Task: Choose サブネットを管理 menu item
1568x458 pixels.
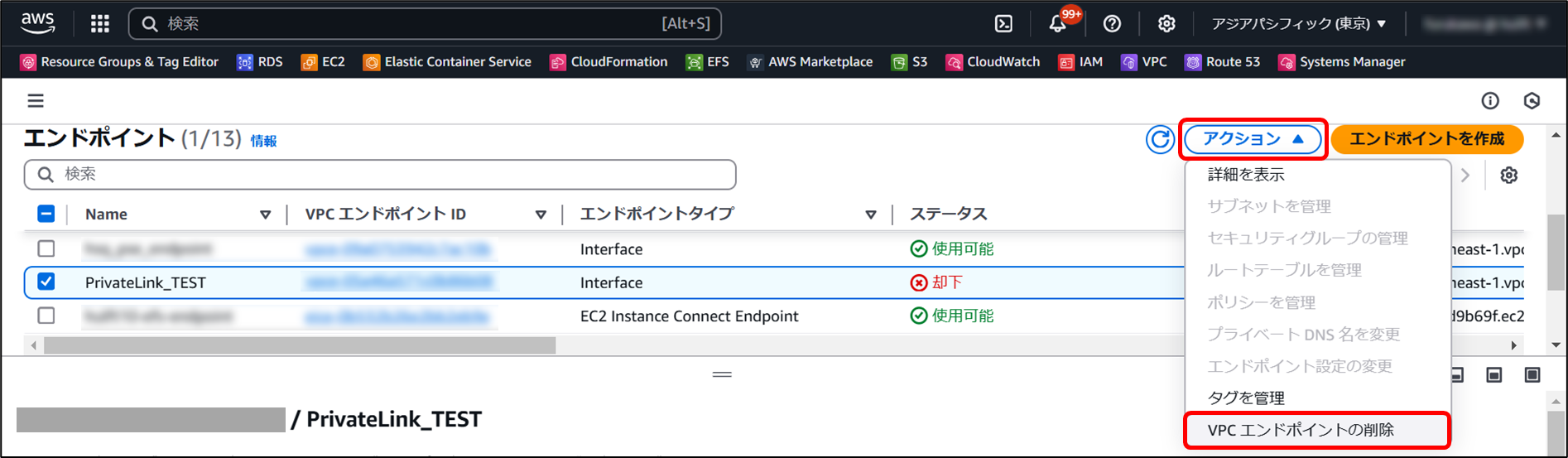Action: pos(1269,206)
